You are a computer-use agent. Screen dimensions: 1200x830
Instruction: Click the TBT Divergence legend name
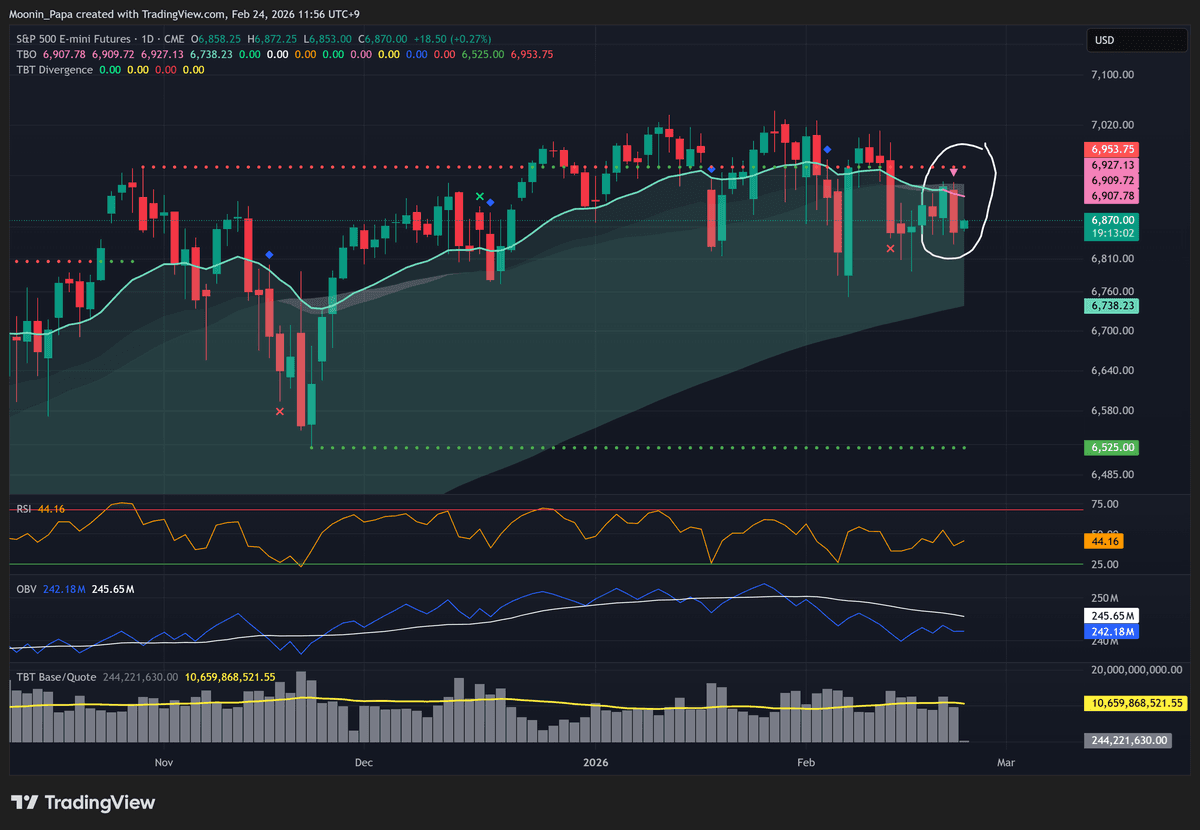(55, 70)
